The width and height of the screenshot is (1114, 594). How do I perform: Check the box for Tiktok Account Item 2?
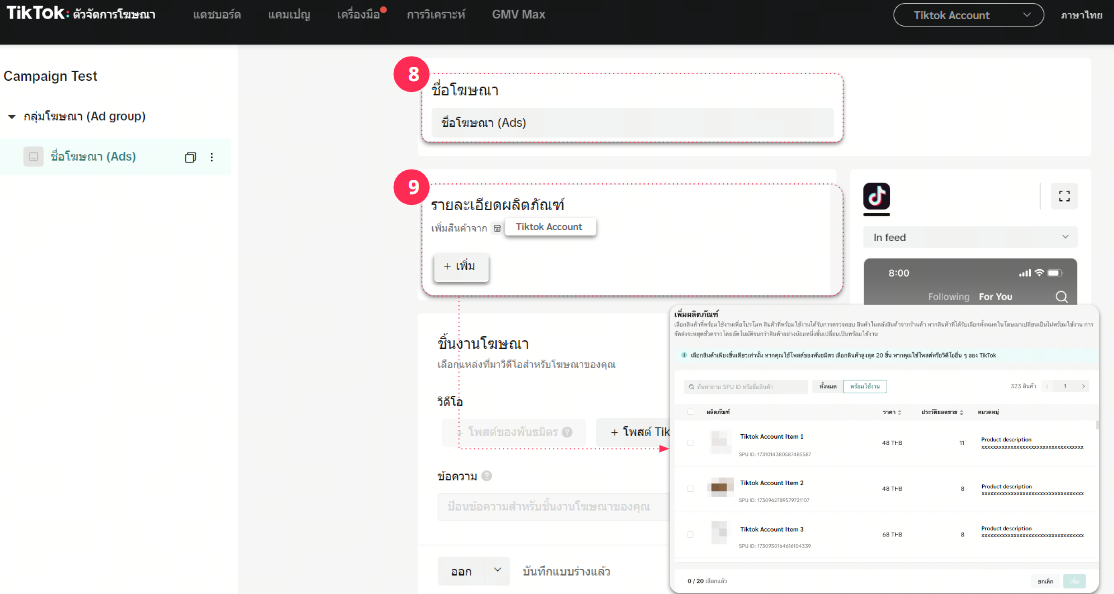click(x=690, y=489)
